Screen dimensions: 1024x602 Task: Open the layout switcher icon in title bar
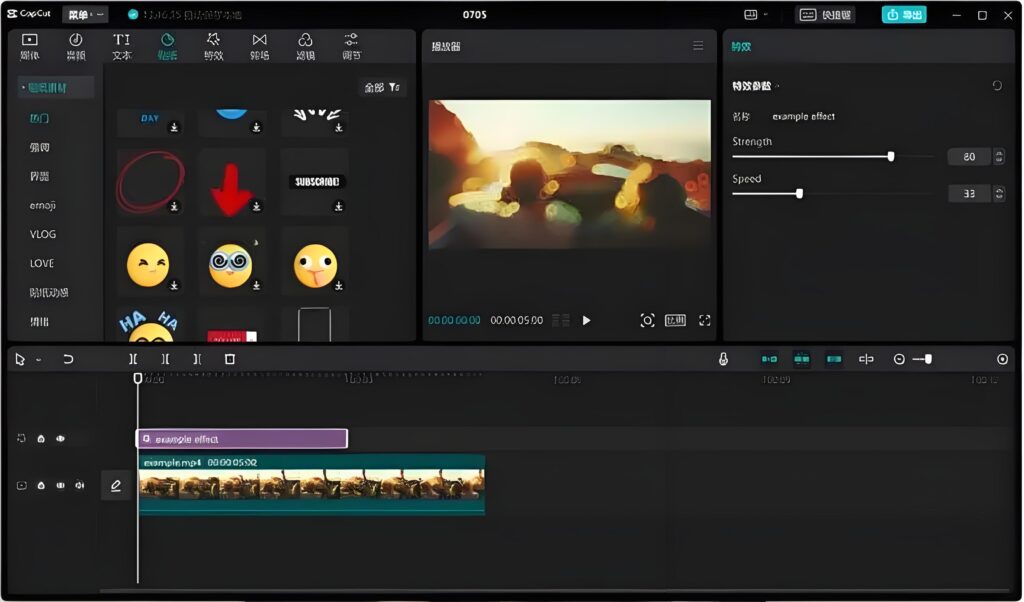[750, 14]
